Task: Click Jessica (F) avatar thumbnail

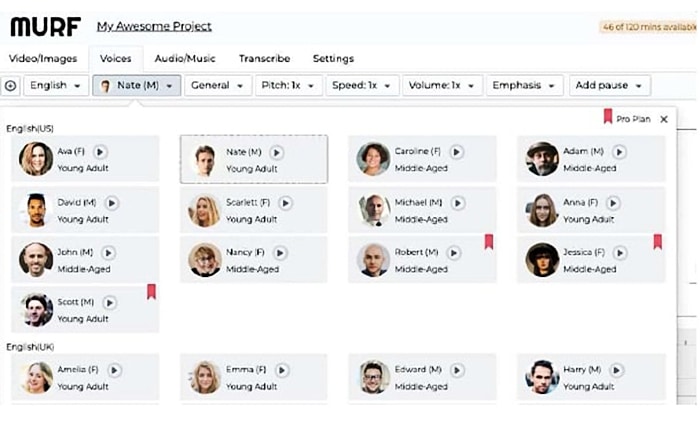Action: pyautogui.click(x=542, y=260)
